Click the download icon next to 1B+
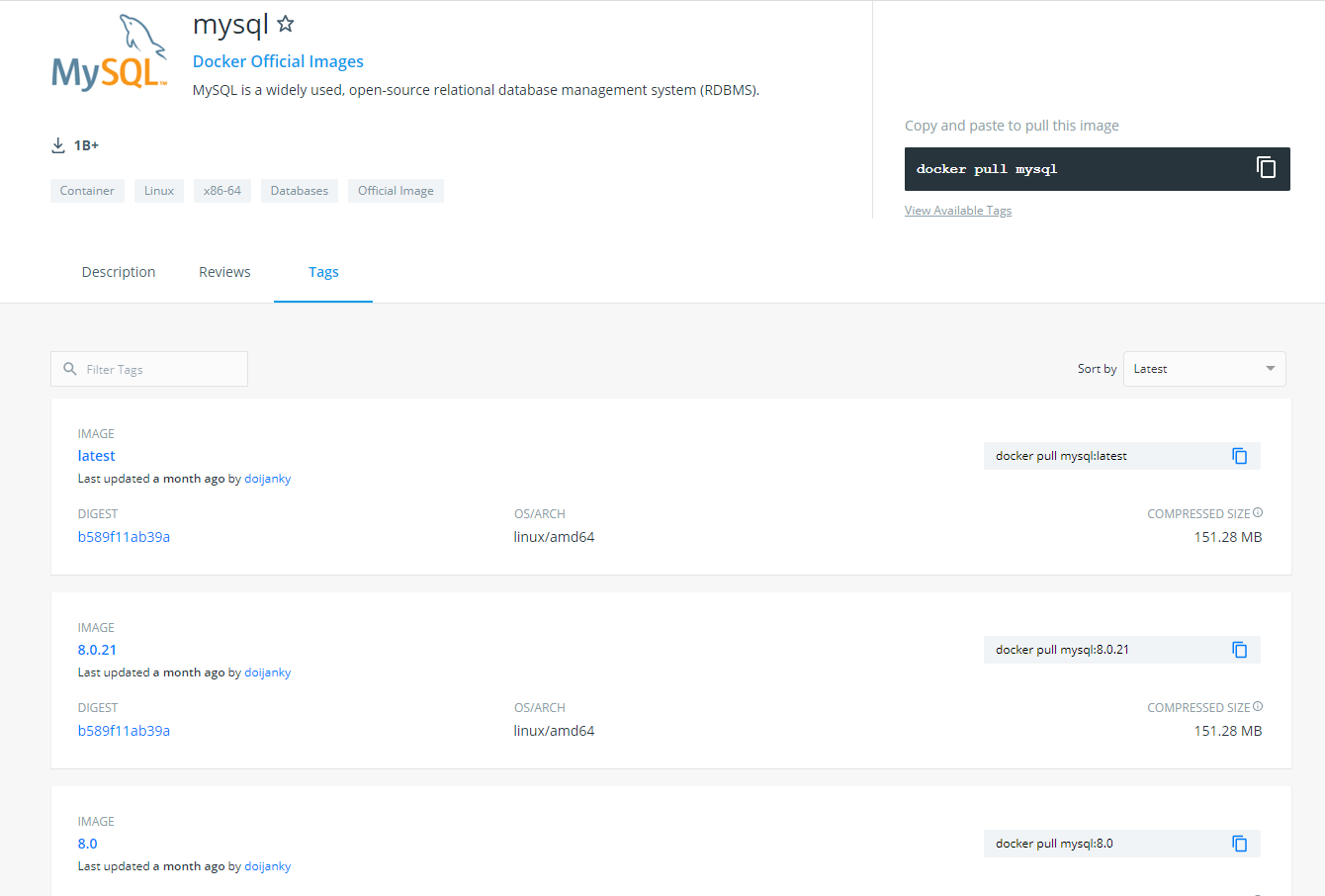This screenshot has width=1325, height=896. pyautogui.click(x=57, y=144)
